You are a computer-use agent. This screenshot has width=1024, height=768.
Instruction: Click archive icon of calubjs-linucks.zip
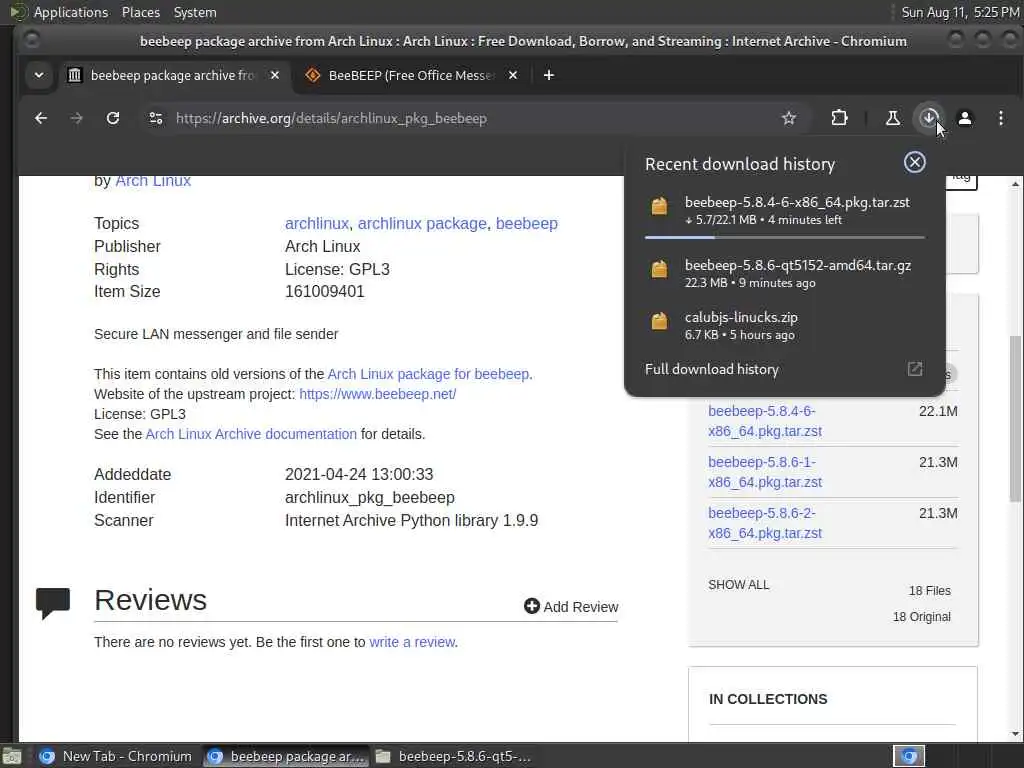coord(660,321)
